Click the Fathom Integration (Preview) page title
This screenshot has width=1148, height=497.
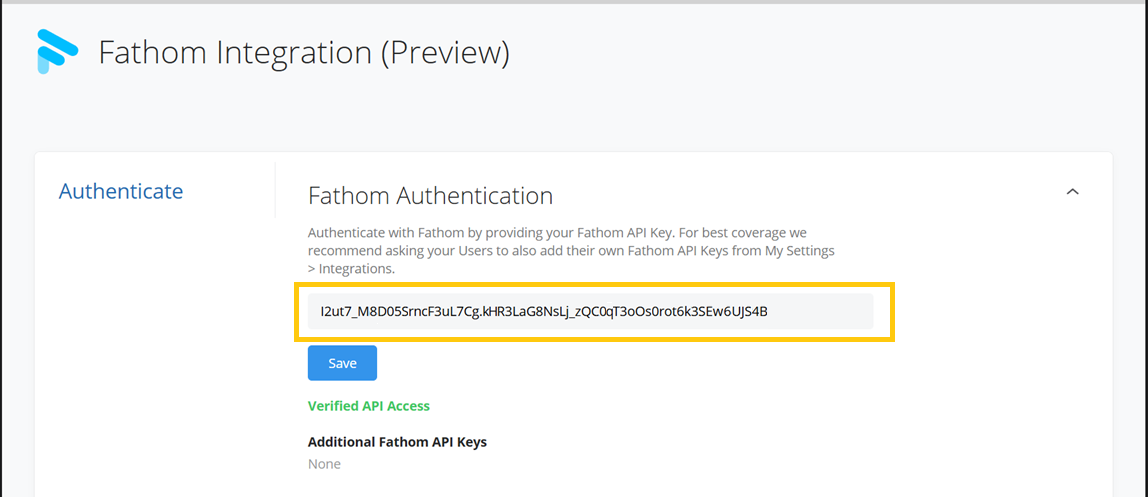click(x=303, y=52)
